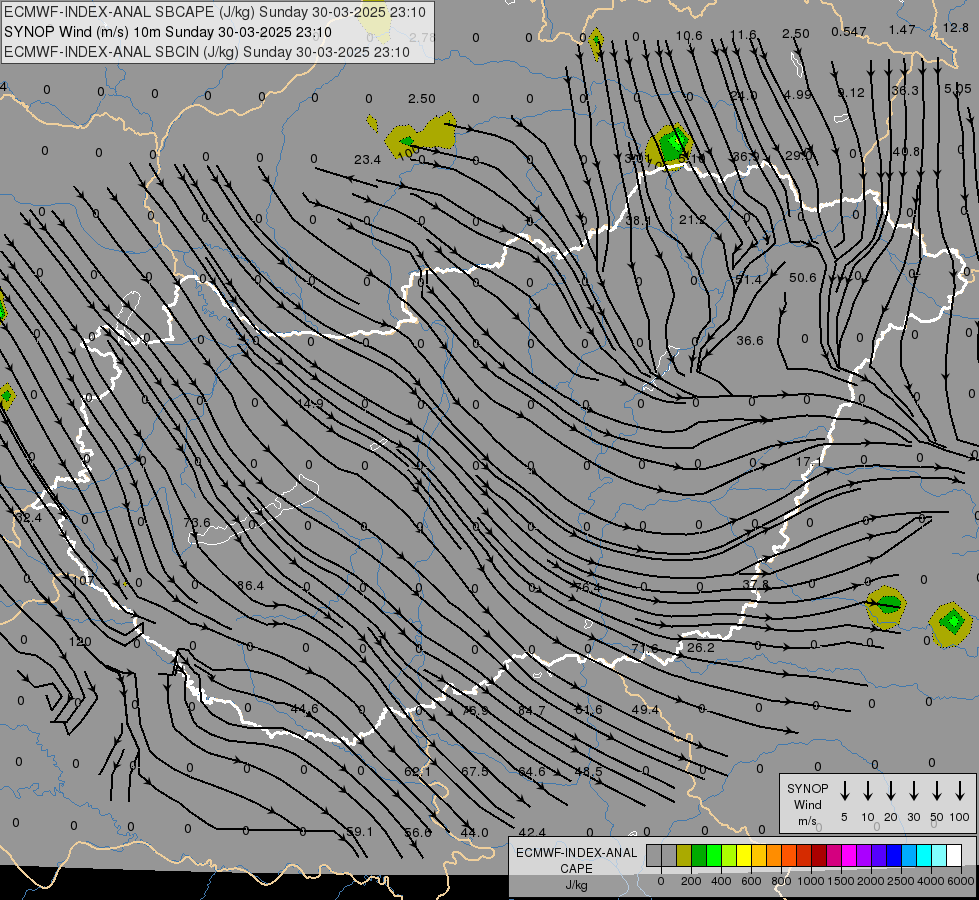Click the map value '59.1'
The width and height of the screenshot is (979, 900).
tap(359, 832)
